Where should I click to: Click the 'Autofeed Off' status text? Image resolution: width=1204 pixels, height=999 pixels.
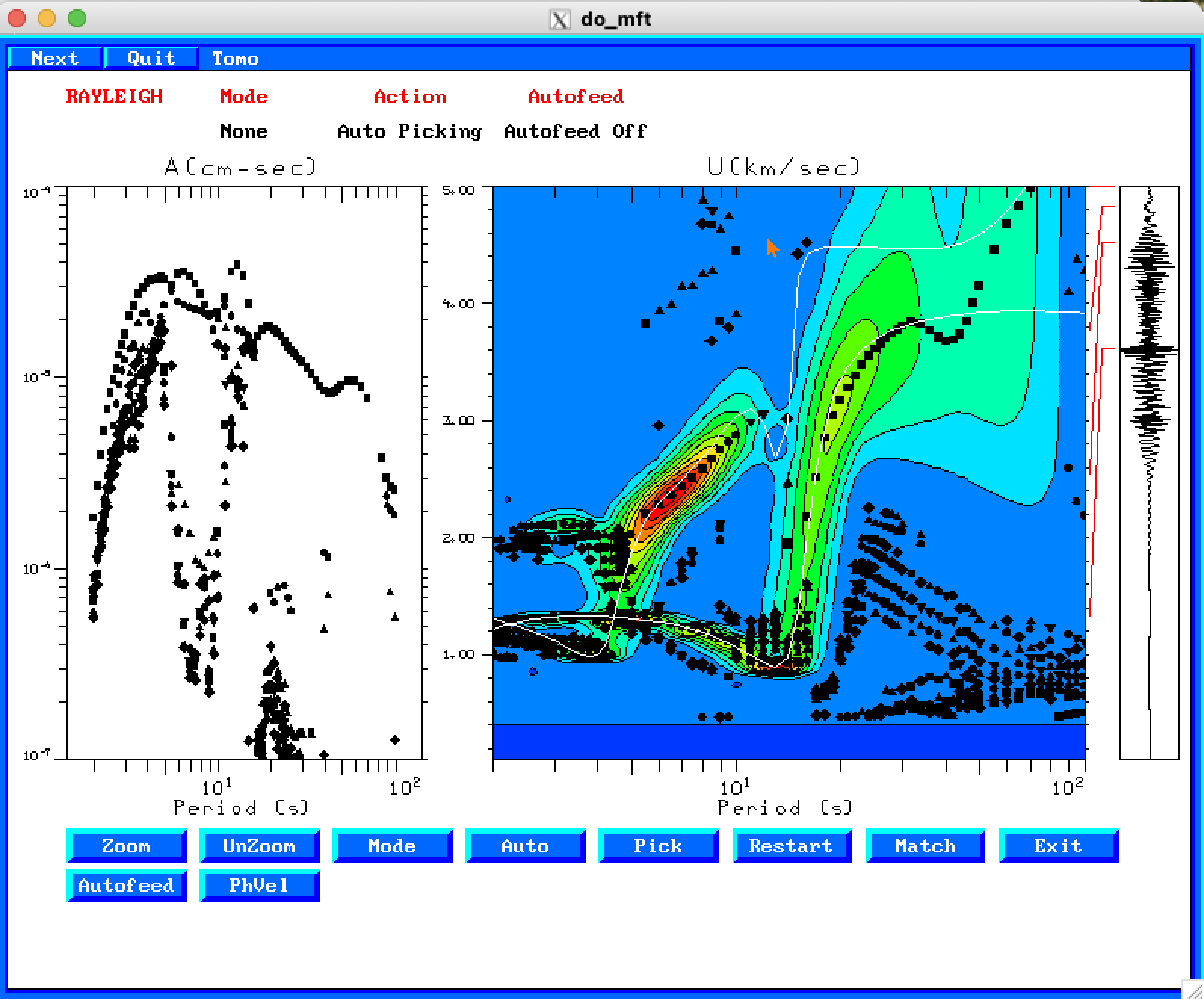pos(576,131)
